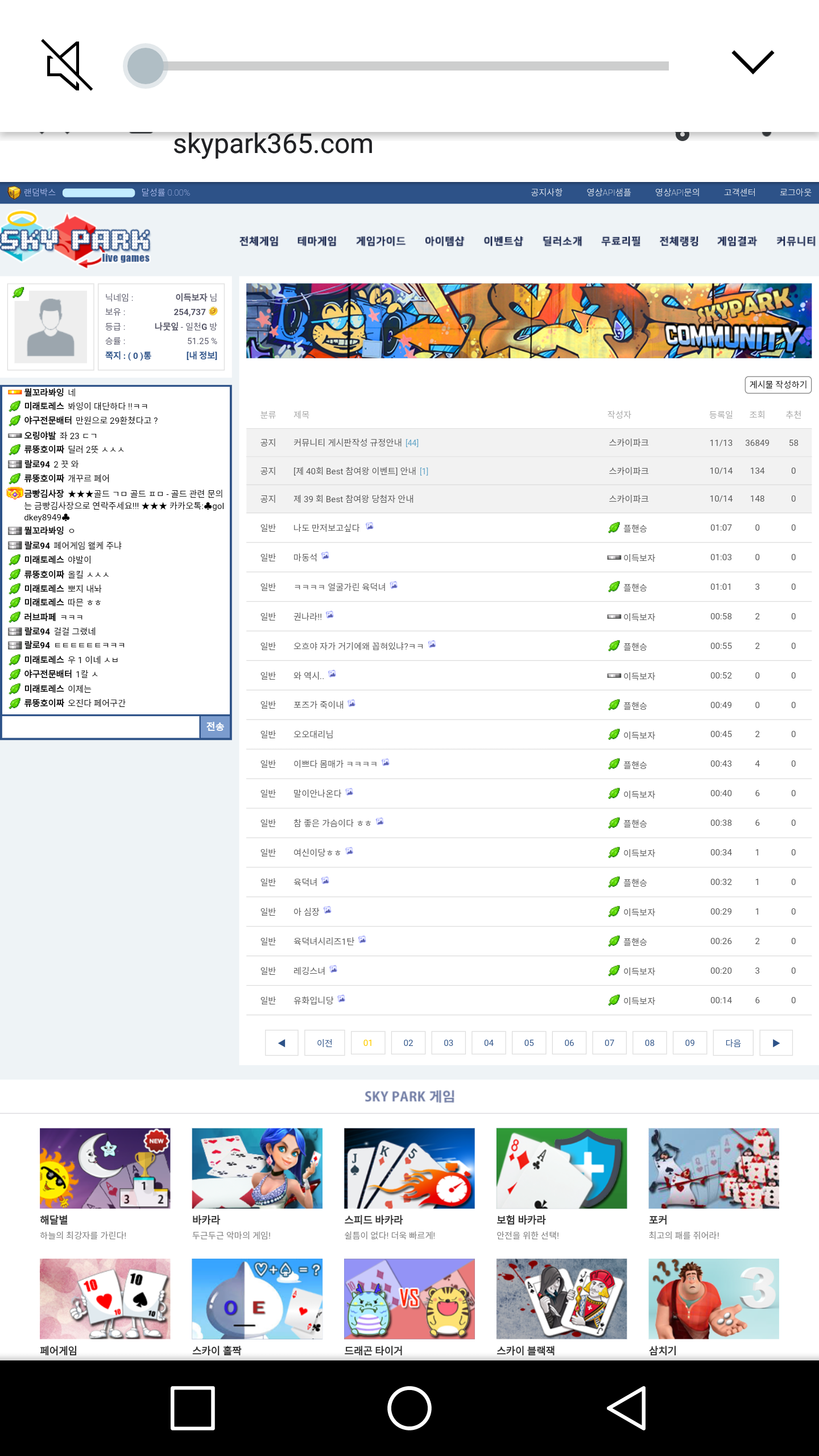Tap the muted speaker volume icon
The height and width of the screenshot is (1456, 819).
(67, 65)
